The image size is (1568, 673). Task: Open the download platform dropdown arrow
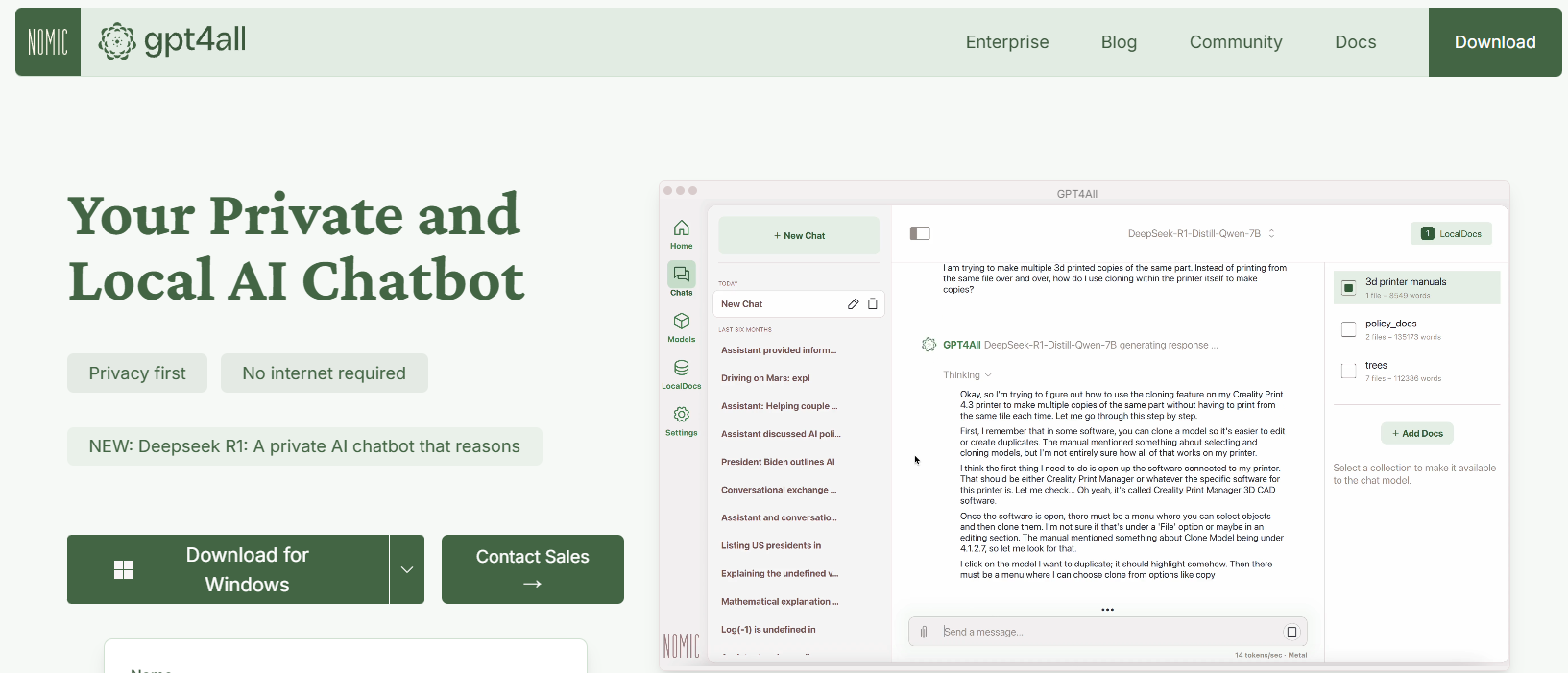pyautogui.click(x=407, y=569)
